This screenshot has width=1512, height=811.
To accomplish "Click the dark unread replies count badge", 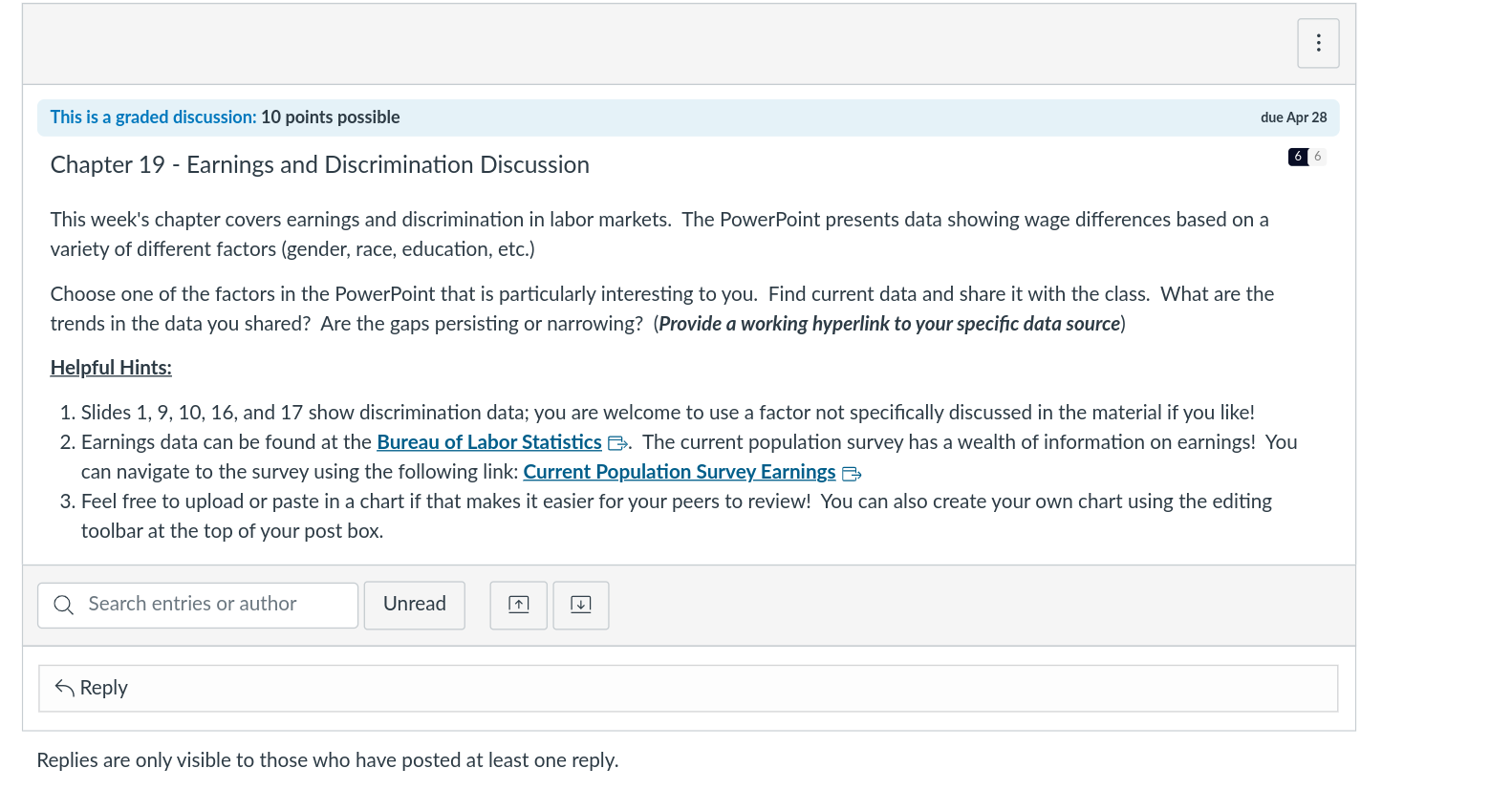I will click(x=1297, y=157).
